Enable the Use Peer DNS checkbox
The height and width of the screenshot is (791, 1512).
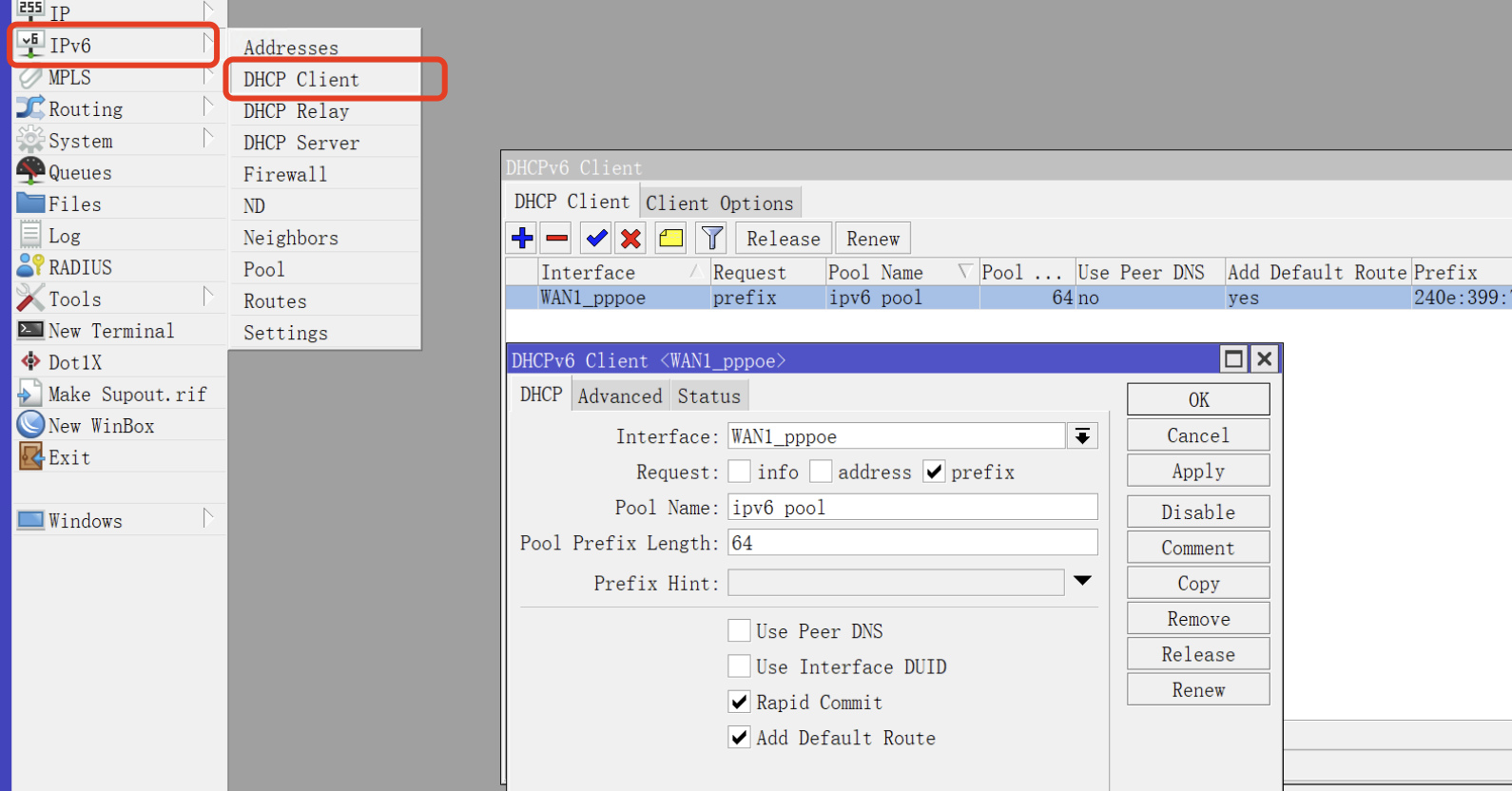point(739,631)
